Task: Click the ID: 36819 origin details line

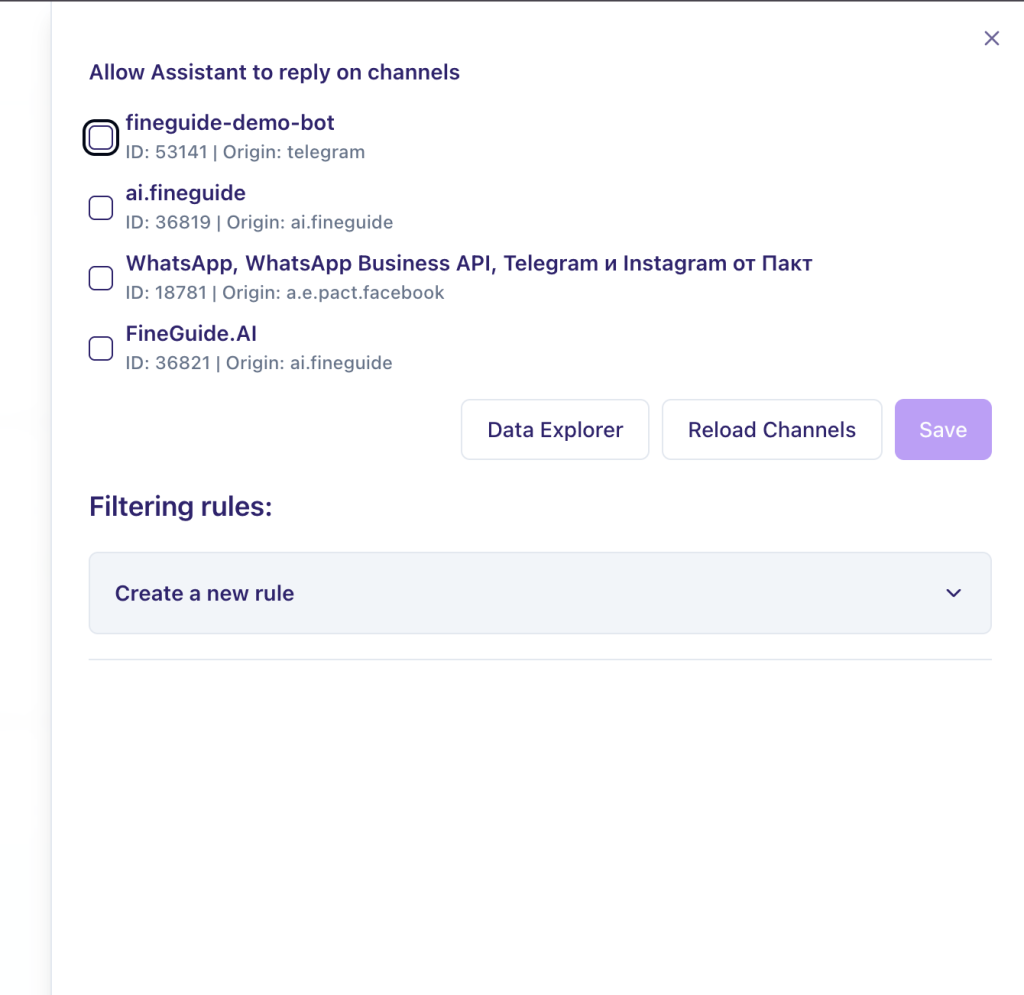Action: [259, 222]
